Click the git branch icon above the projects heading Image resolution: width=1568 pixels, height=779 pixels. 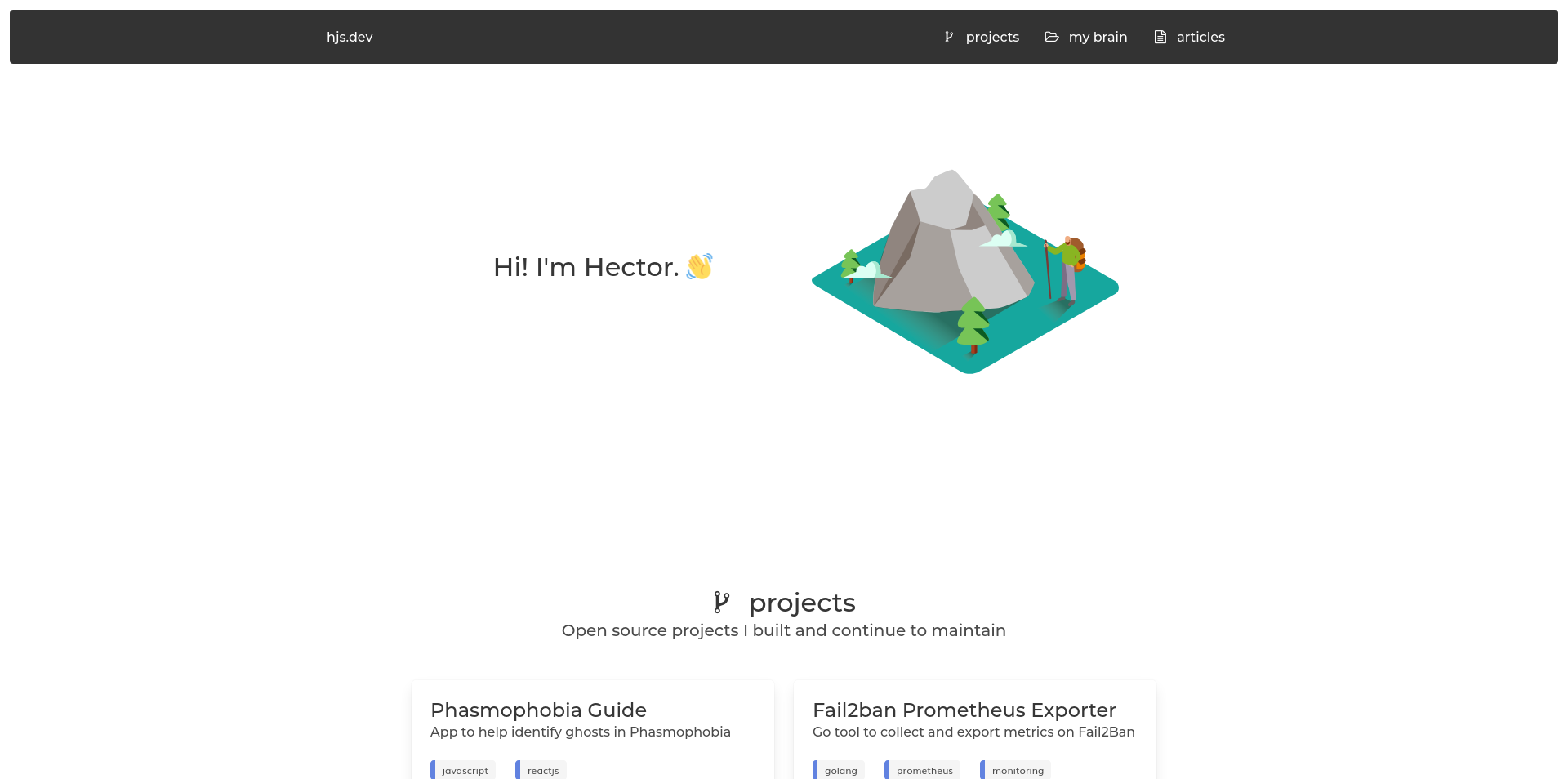coord(722,603)
